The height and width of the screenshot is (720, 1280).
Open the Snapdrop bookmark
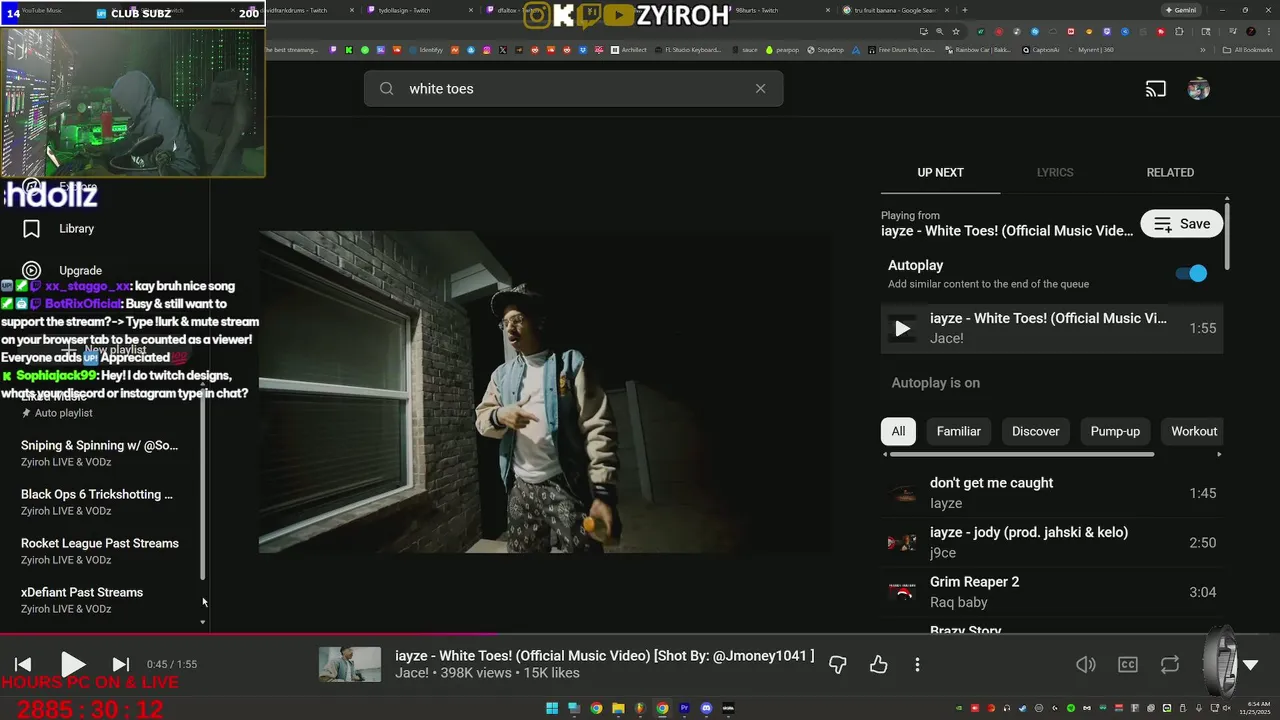825,49
